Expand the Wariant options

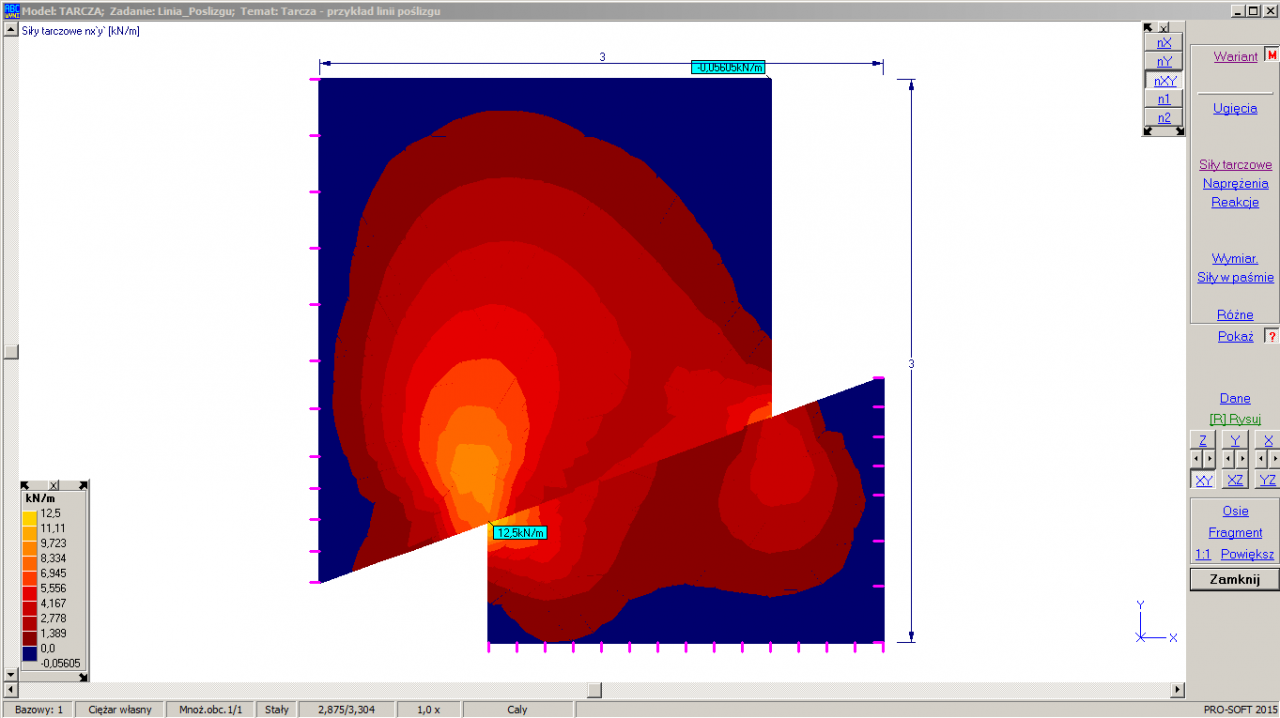click(x=1235, y=56)
